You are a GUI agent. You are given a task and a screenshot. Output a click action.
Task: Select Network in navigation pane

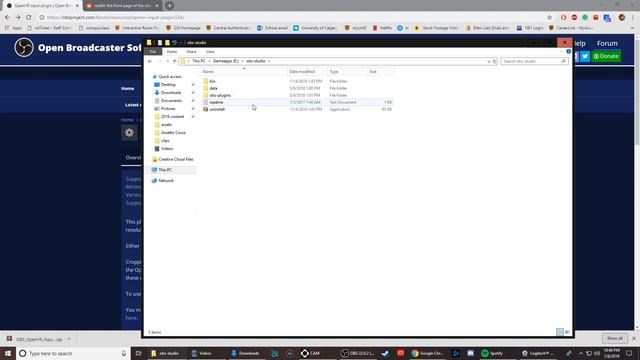(166, 180)
